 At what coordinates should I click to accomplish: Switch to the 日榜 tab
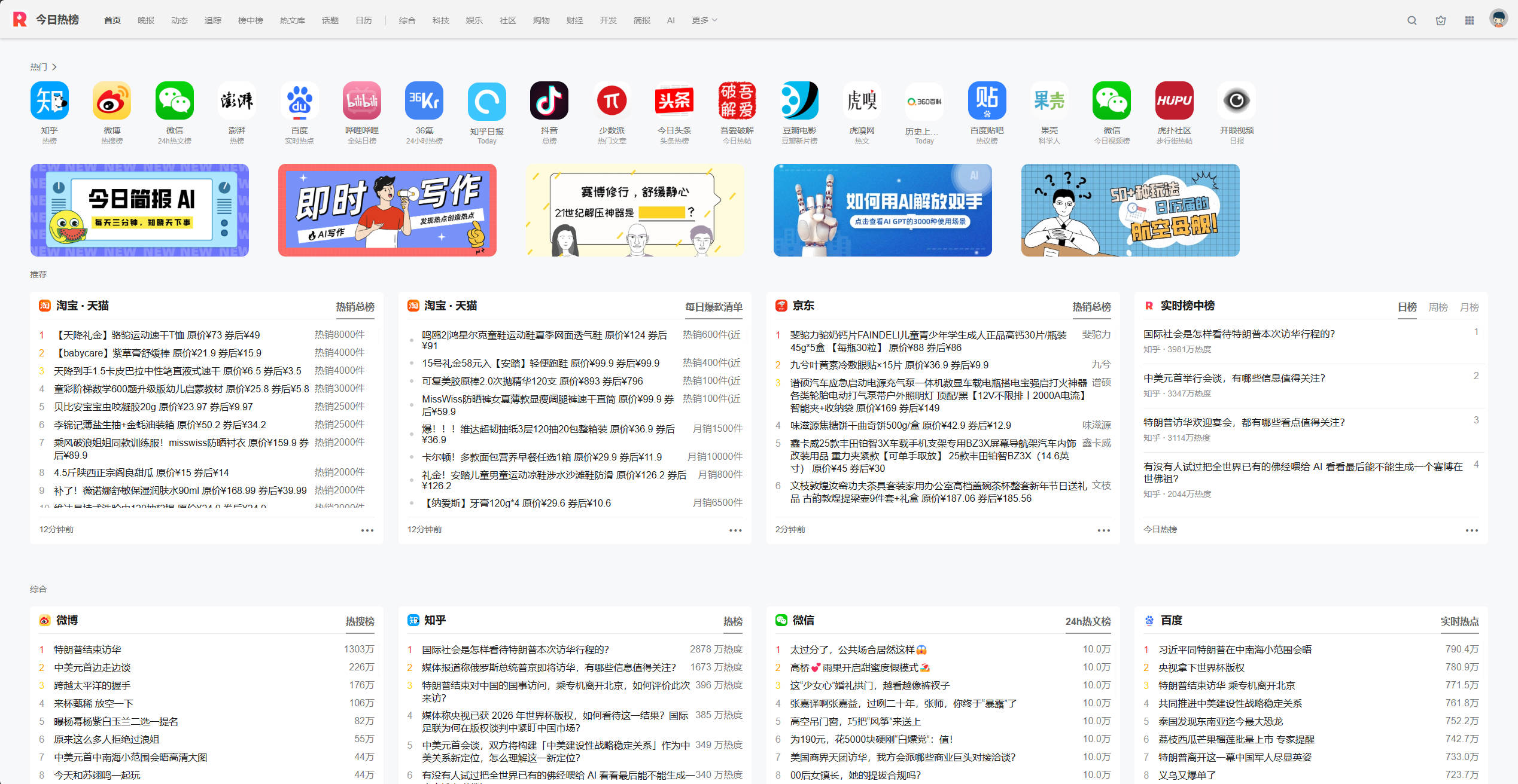(x=1407, y=307)
